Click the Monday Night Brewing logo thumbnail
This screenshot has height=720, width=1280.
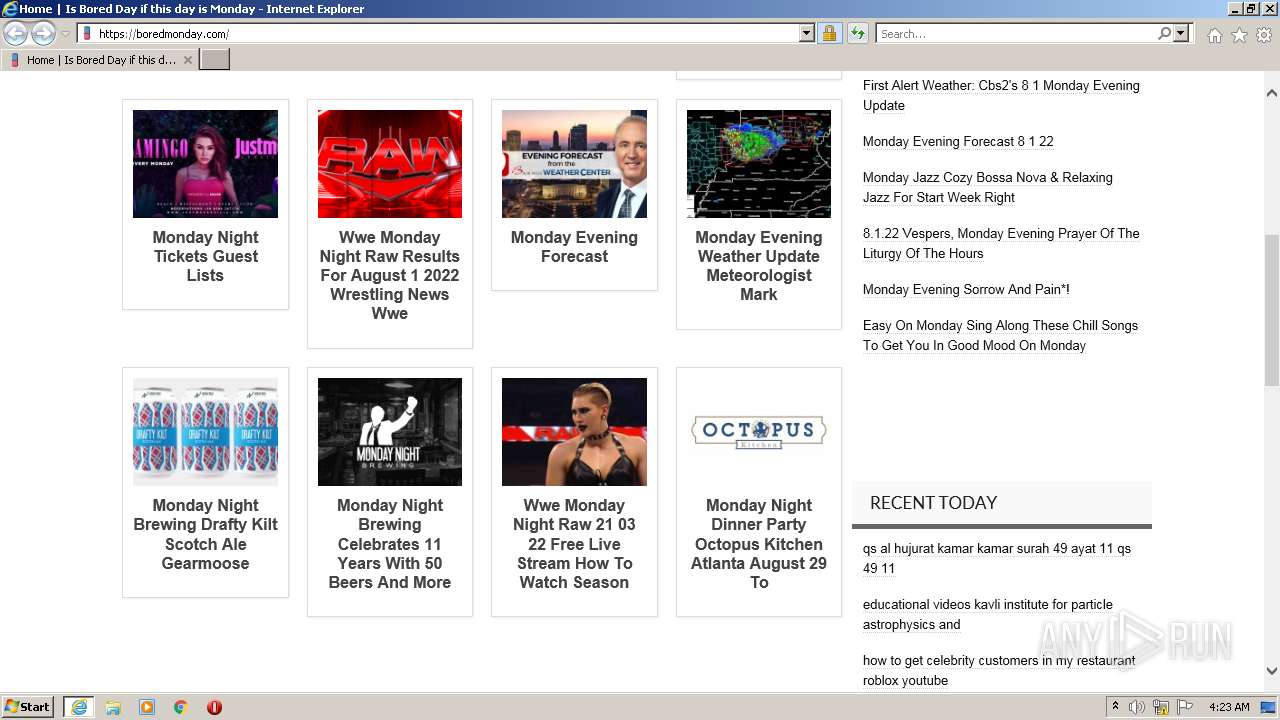(390, 432)
